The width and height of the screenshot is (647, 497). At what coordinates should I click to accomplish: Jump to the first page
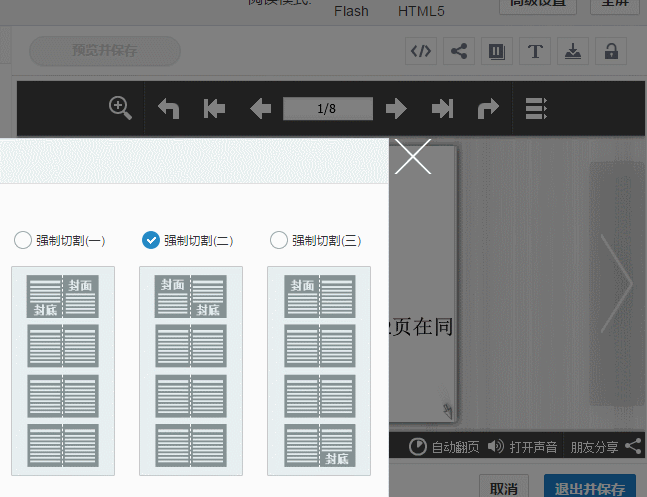coord(214,108)
